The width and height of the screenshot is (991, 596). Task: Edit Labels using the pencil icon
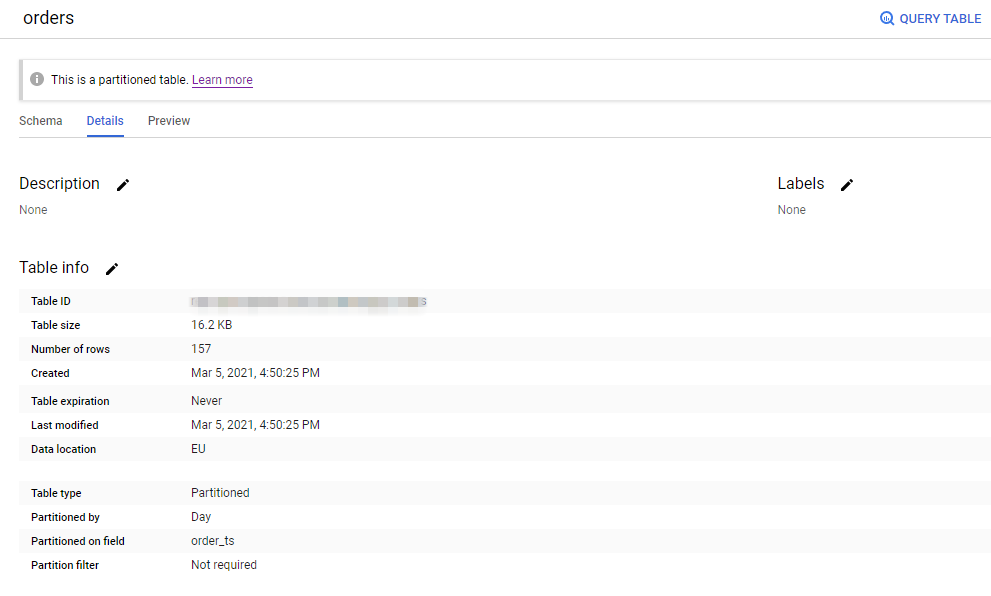pos(847,185)
